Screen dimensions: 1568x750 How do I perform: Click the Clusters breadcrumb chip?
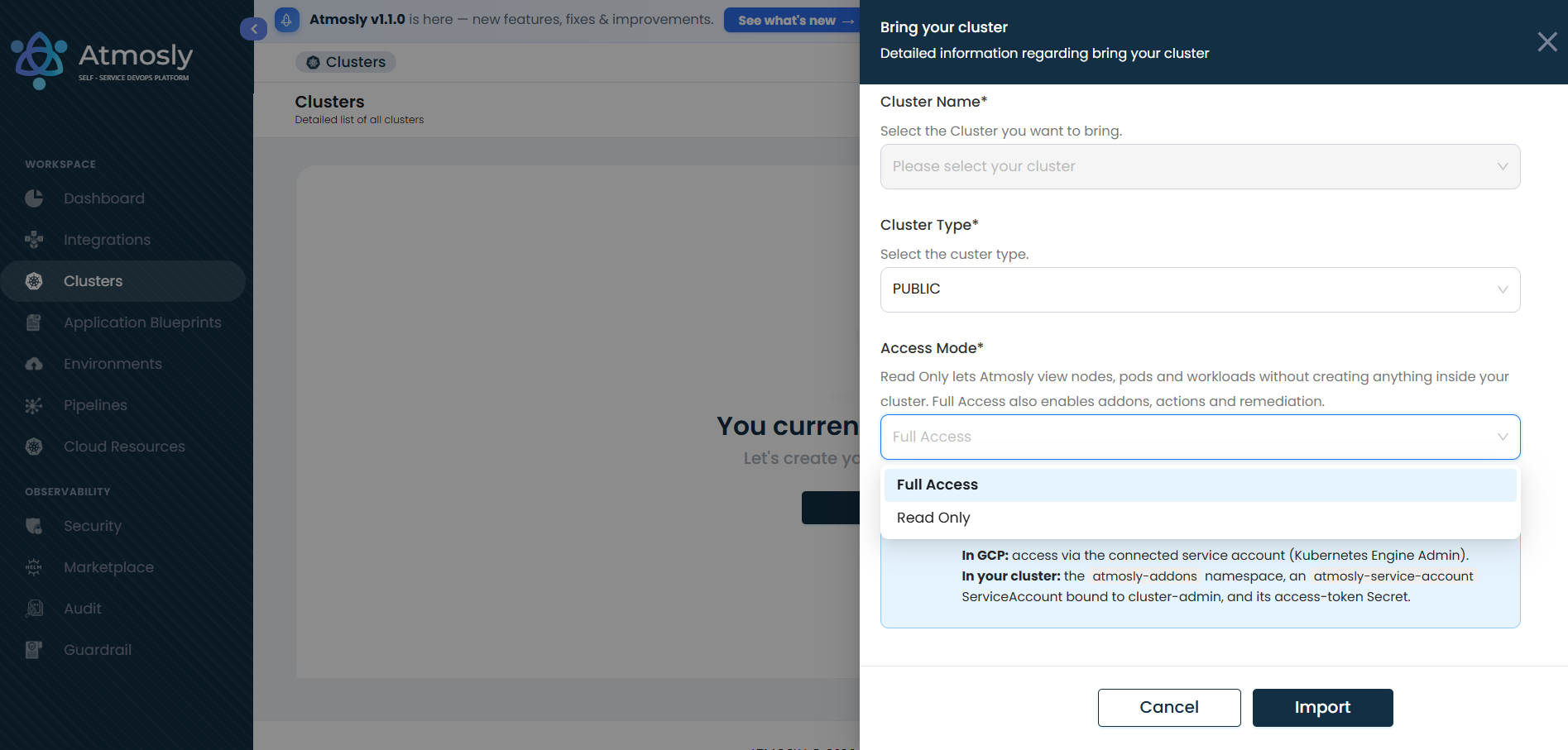(x=346, y=62)
